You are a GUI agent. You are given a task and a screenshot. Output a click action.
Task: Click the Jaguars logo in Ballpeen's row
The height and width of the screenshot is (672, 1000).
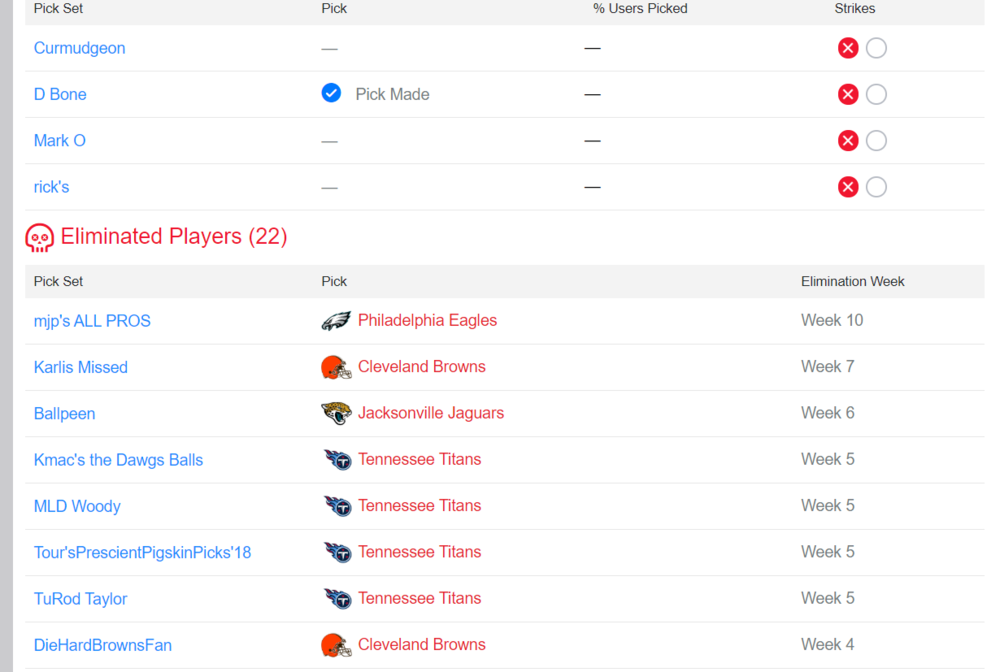[x=336, y=413]
